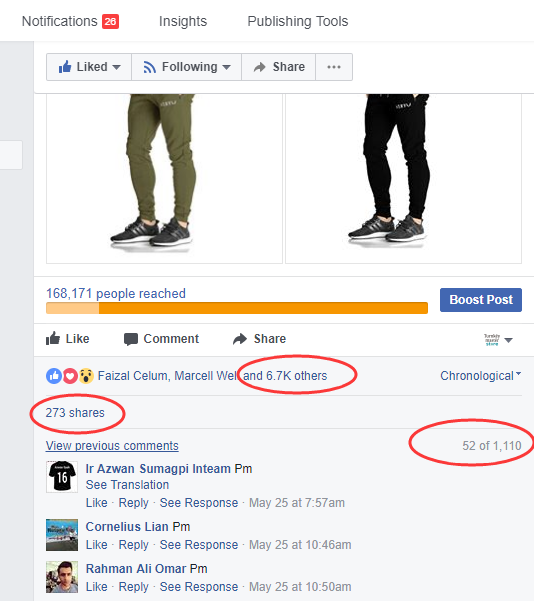Click View previous comments link

pyautogui.click(x=112, y=446)
